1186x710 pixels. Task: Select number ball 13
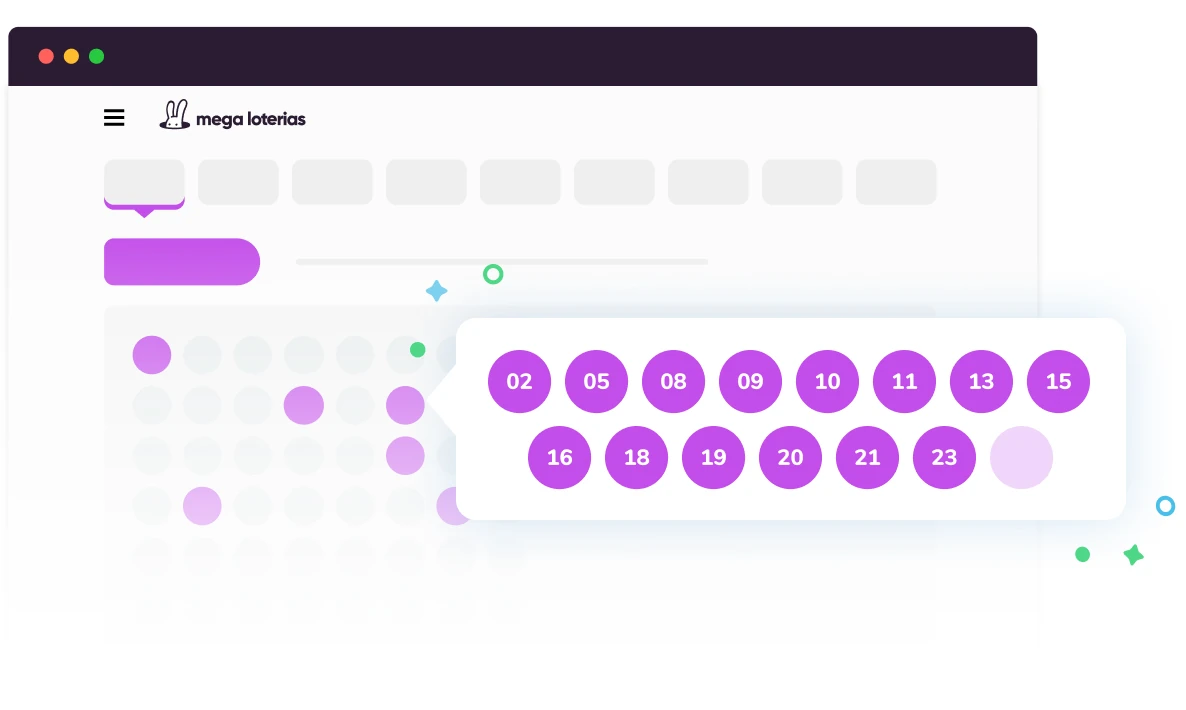(x=981, y=381)
